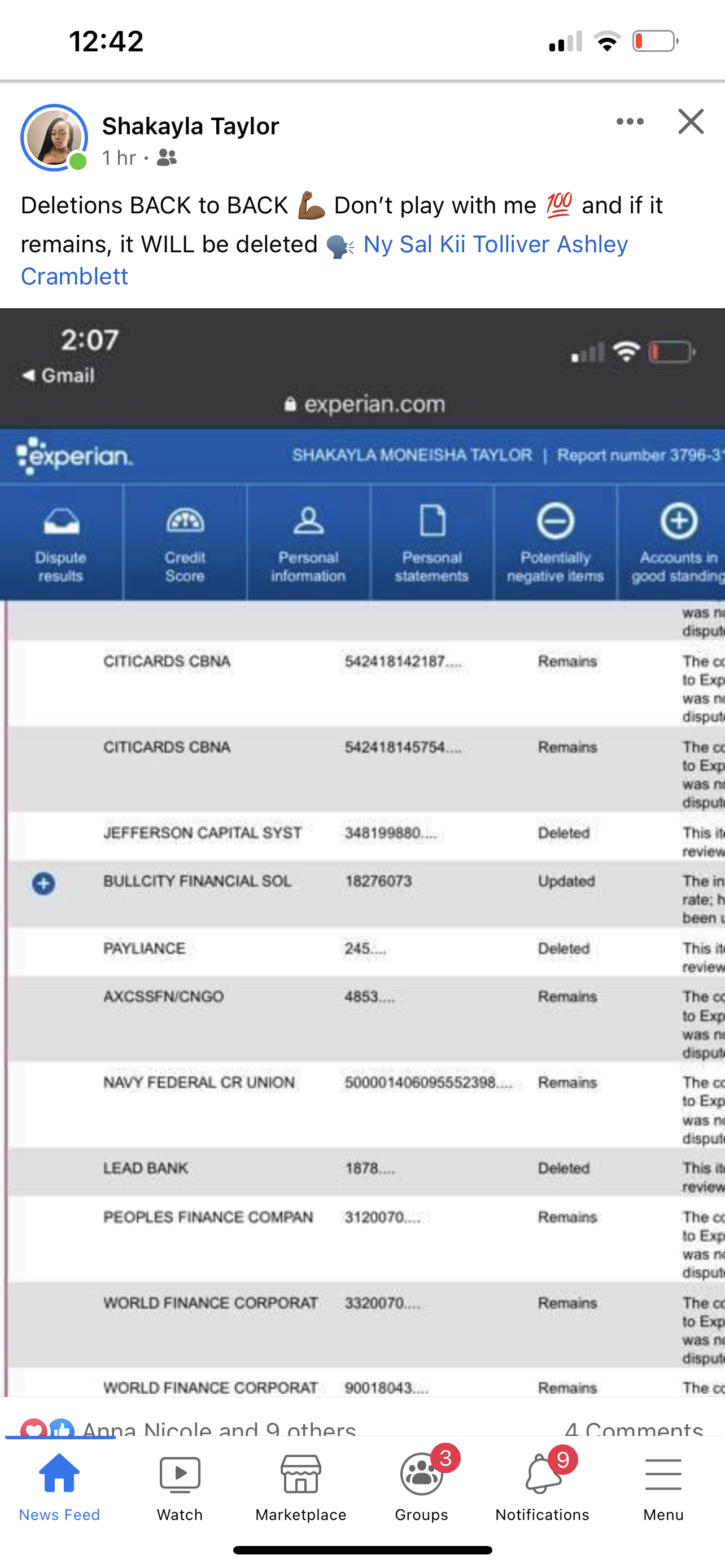Open Shakayla Taylor's profile name link
Image resolution: width=725 pixels, height=1568 pixels.
pyautogui.click(x=190, y=126)
